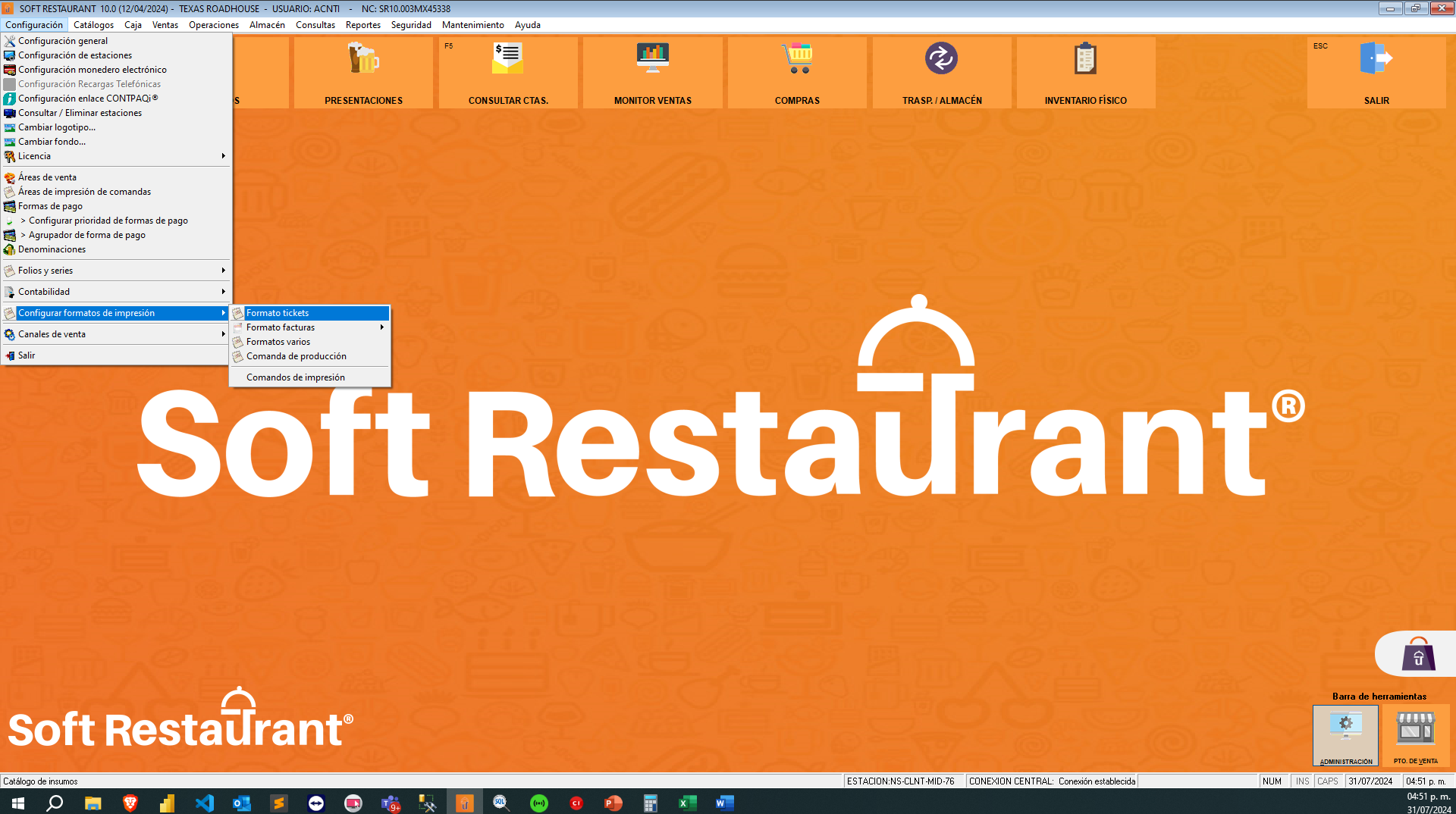Open Windows taskbar search
Screen dimensions: 1456x814
[x=55, y=803]
